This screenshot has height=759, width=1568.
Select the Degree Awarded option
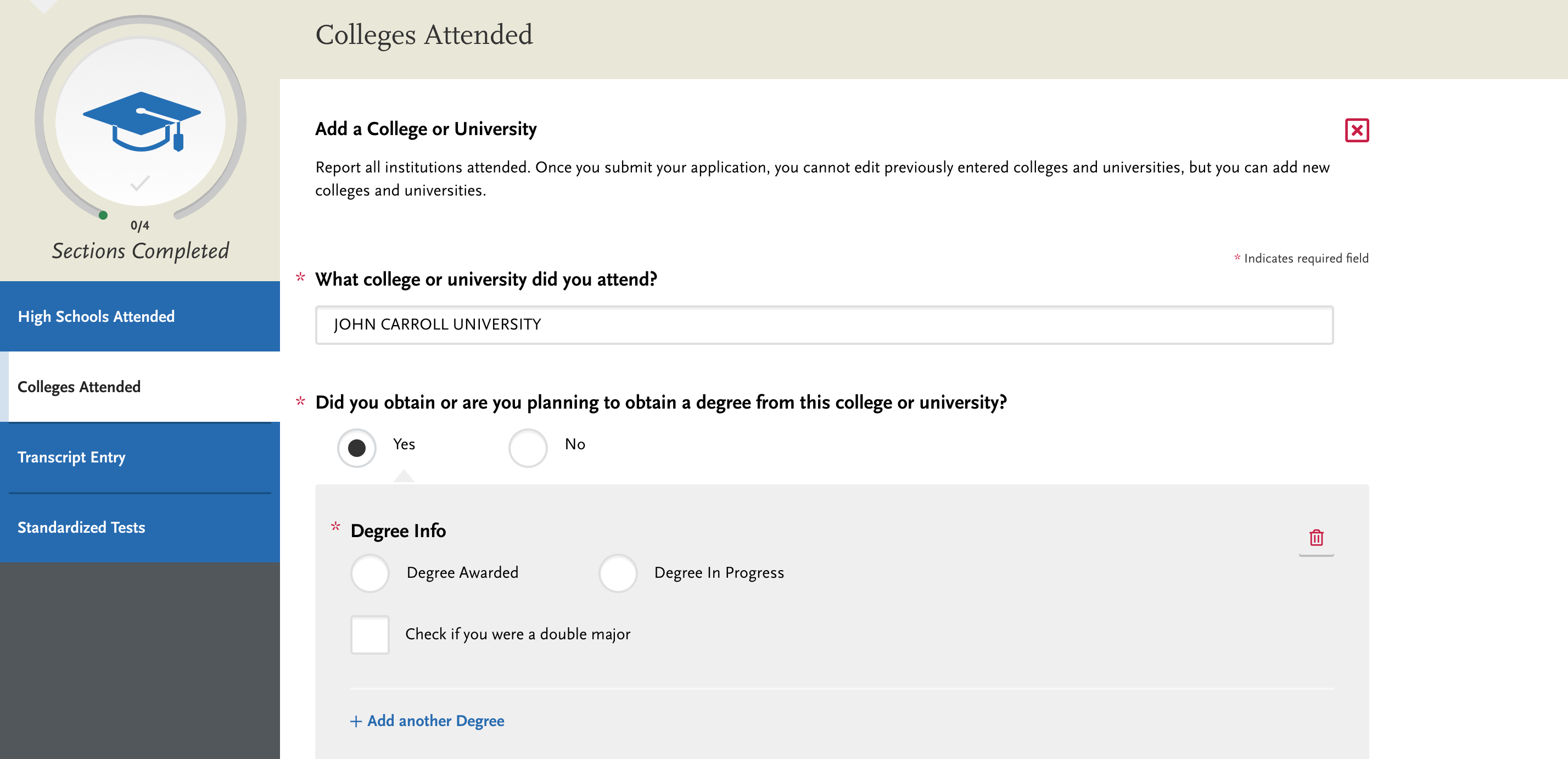click(x=369, y=573)
